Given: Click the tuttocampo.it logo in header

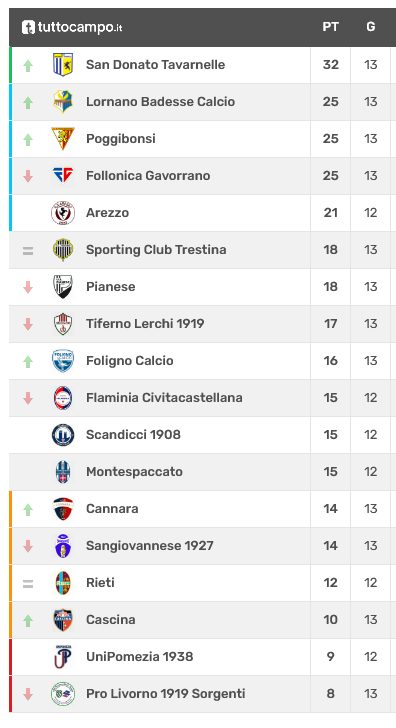Looking at the screenshot, I should [72, 27].
